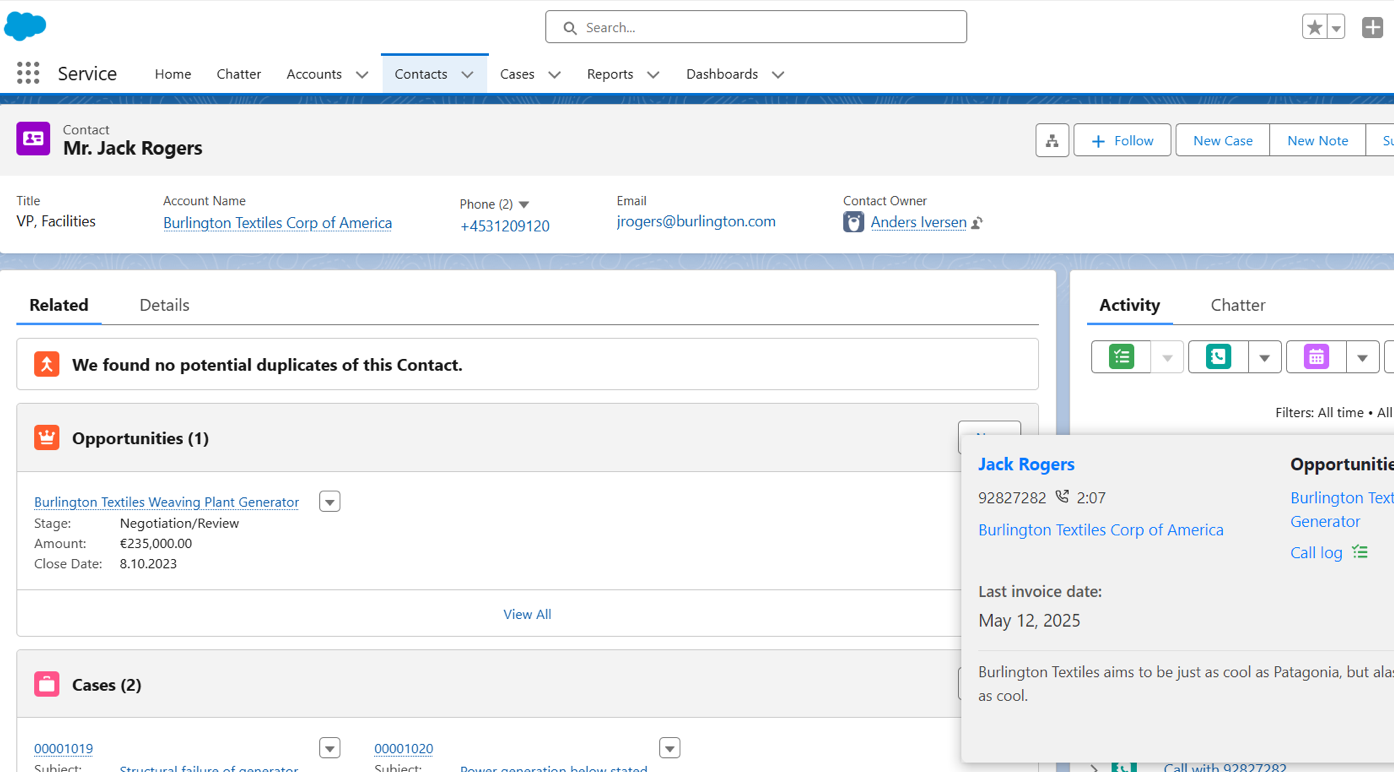Open the New Event dropdown arrow
The height and width of the screenshot is (772, 1394).
[x=1362, y=357]
